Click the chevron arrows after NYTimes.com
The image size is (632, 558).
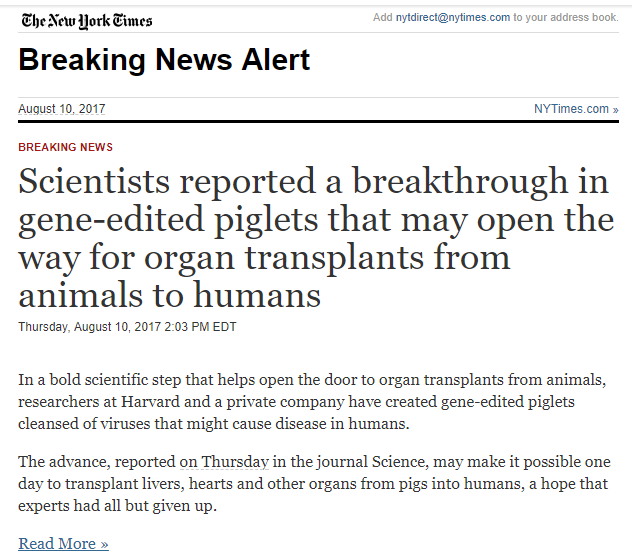(615, 110)
